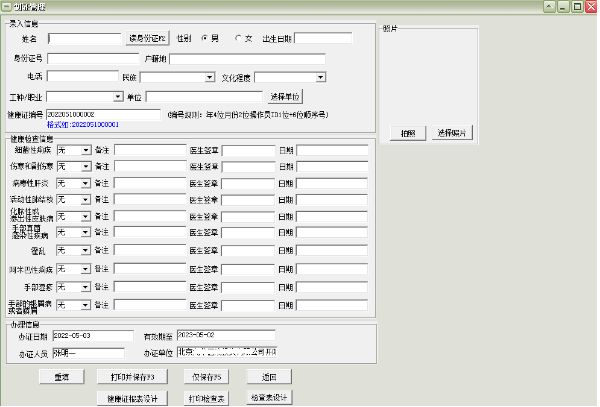Click the 选择照片 button

(453, 133)
